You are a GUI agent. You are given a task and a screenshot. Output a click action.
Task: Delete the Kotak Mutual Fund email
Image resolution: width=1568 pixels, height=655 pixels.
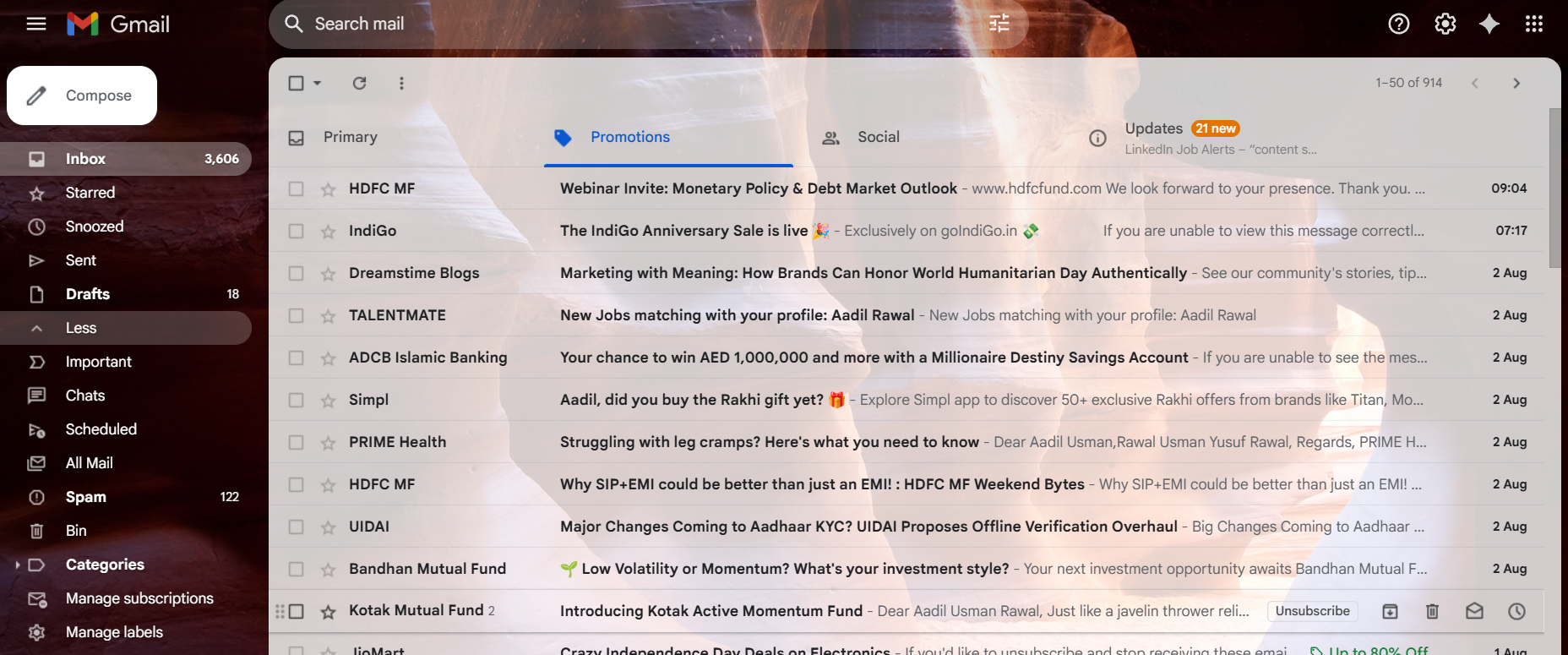[x=1432, y=611]
